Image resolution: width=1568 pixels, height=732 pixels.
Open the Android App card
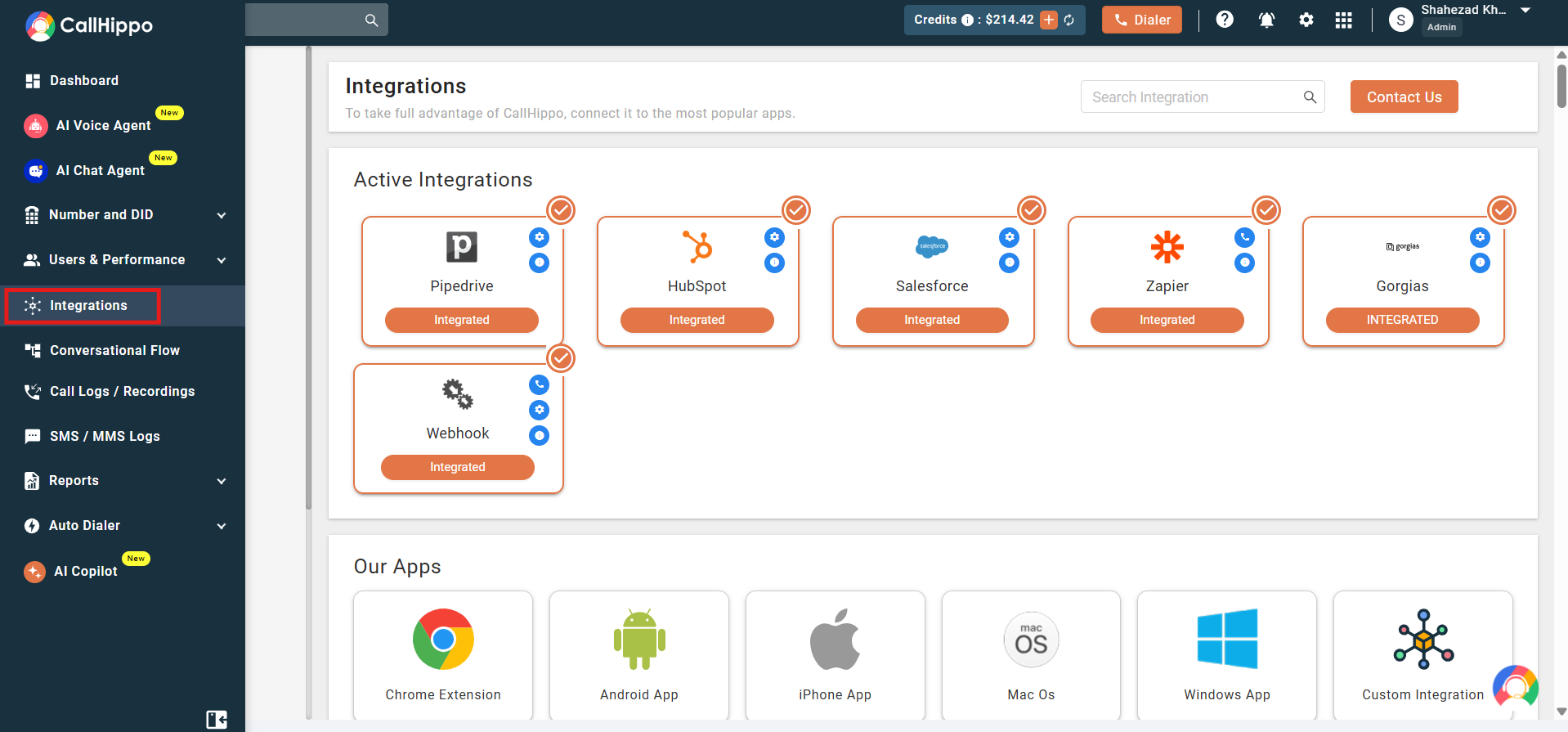point(639,655)
